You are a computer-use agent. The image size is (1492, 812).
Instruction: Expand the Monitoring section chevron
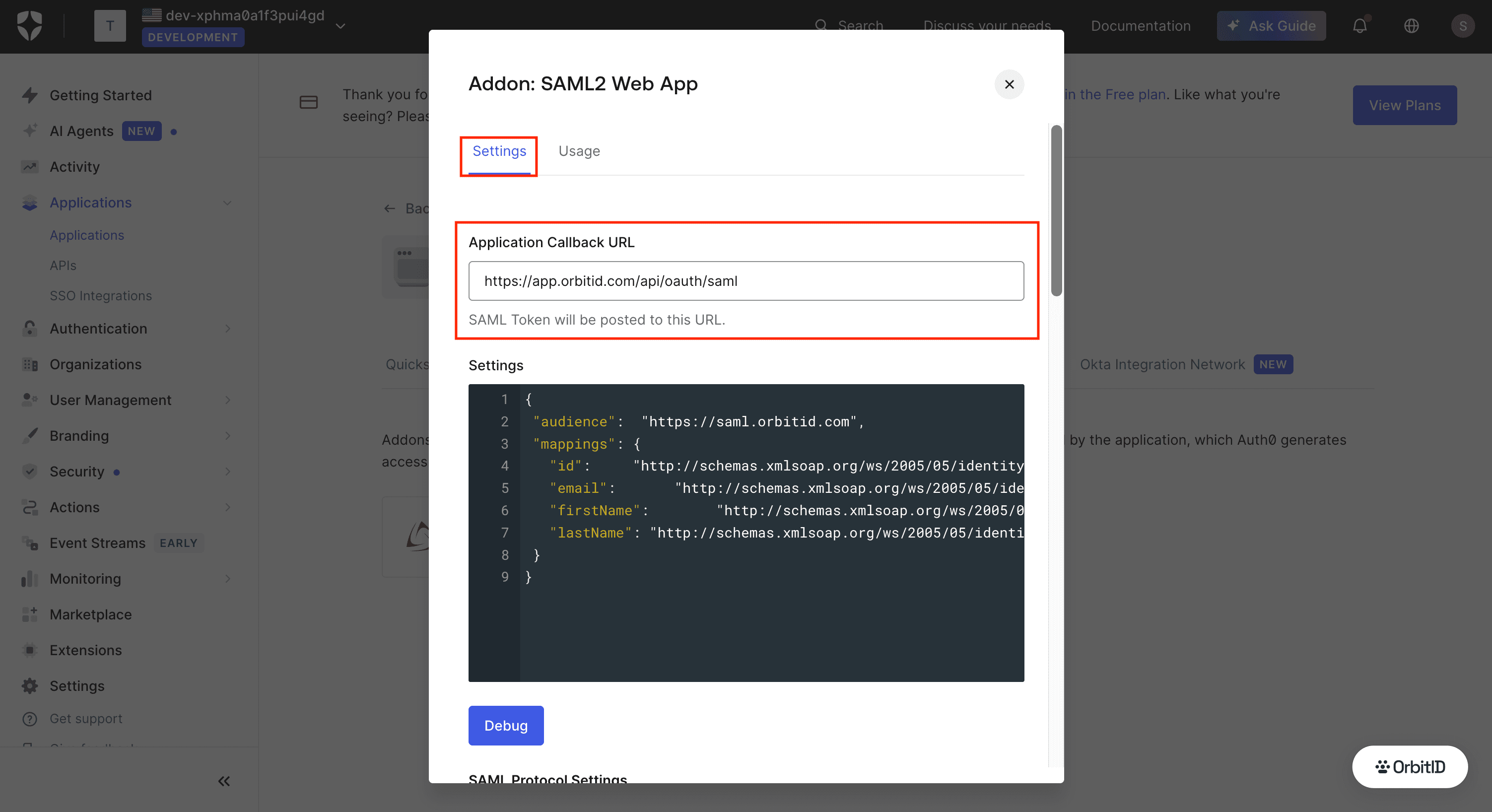pos(228,579)
